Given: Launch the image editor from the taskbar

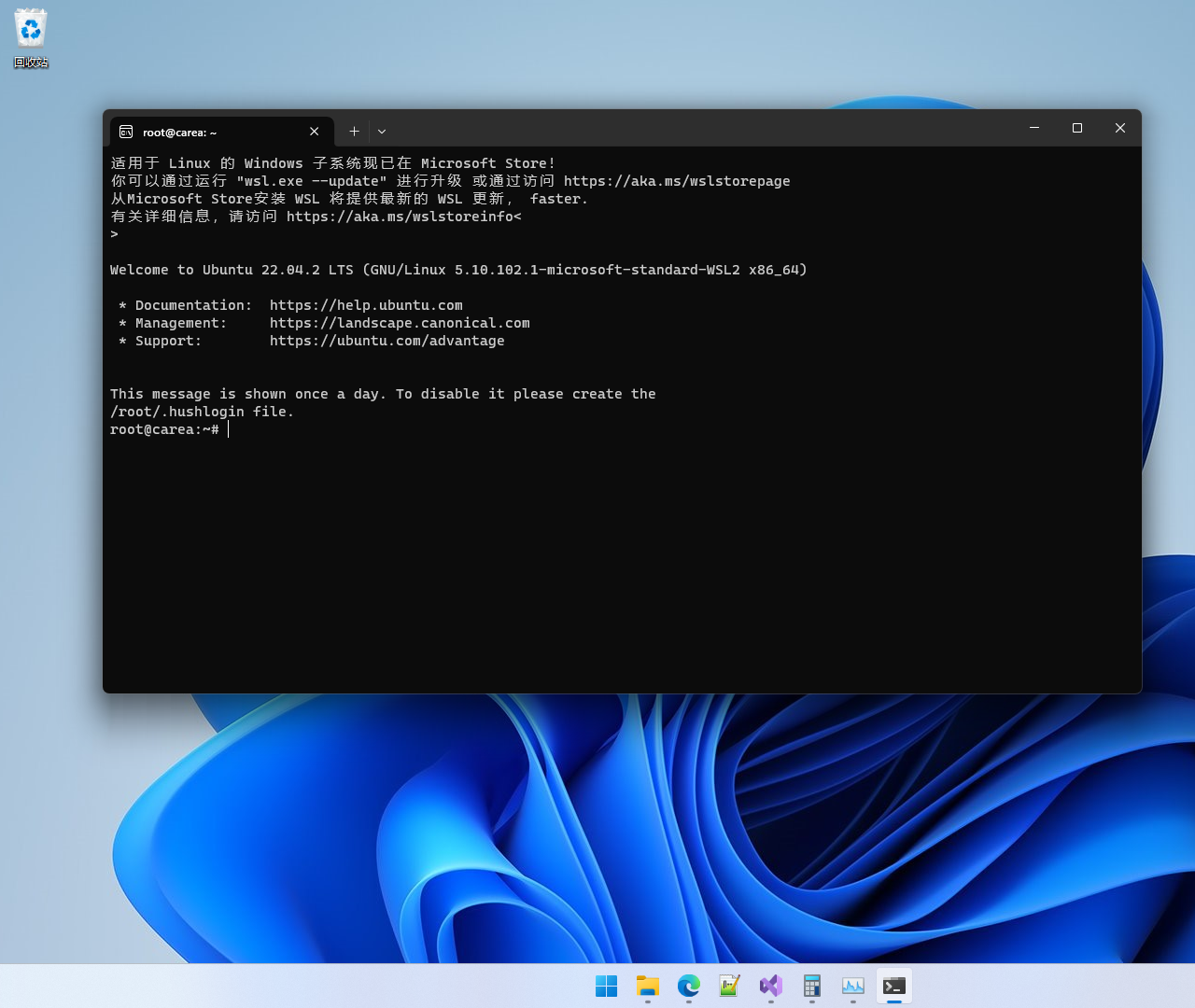Looking at the screenshot, I should (x=729, y=986).
